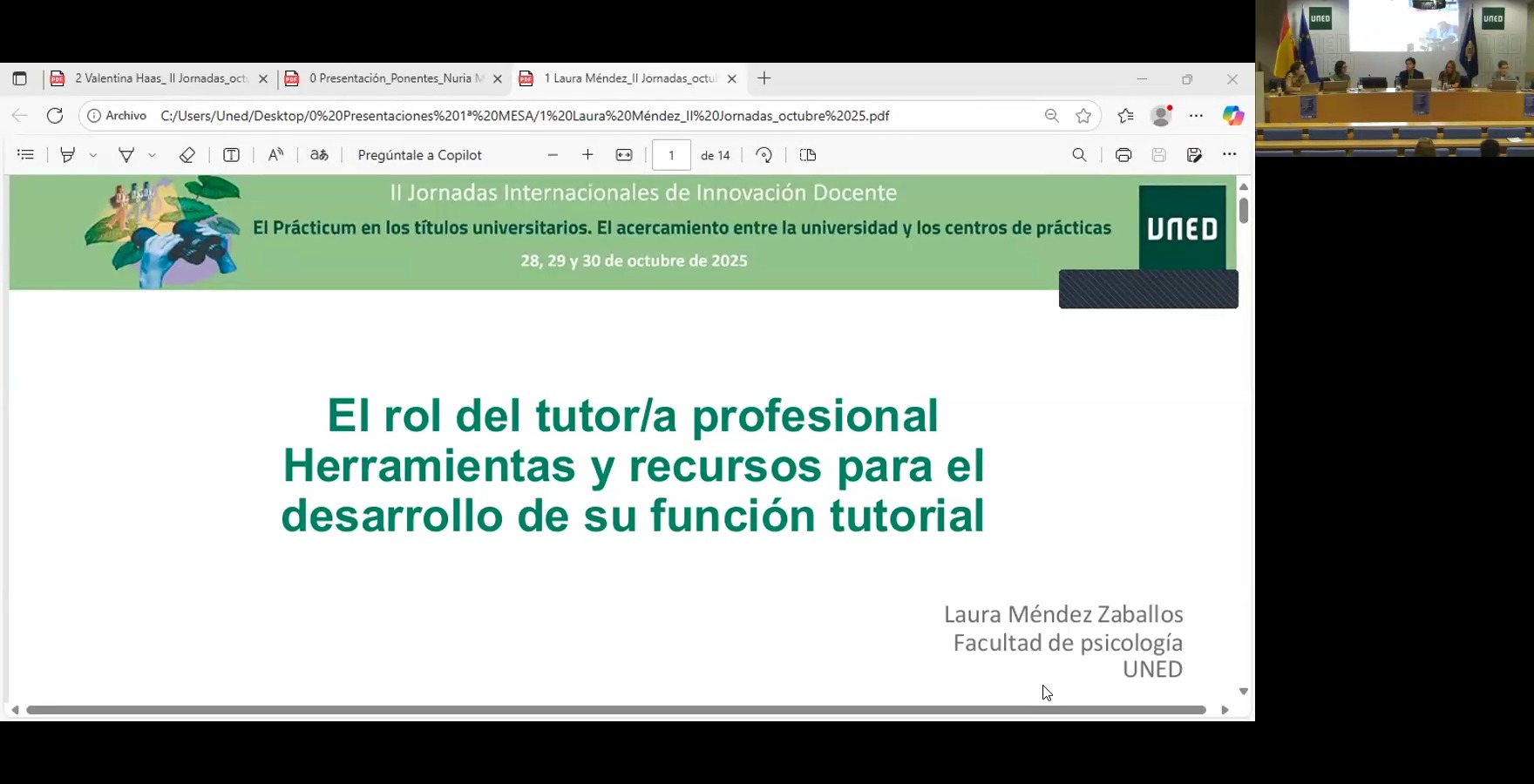
Task: Add text to the PDF
Action: point(231,154)
